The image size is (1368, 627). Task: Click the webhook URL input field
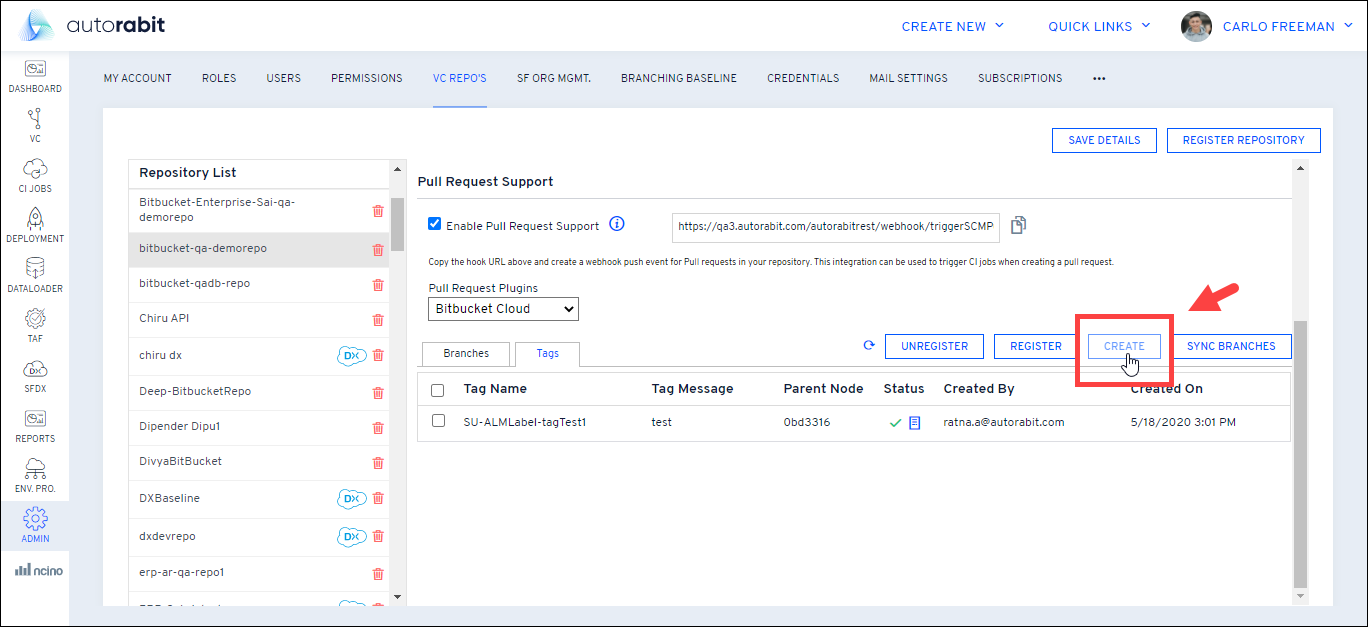(x=835, y=227)
